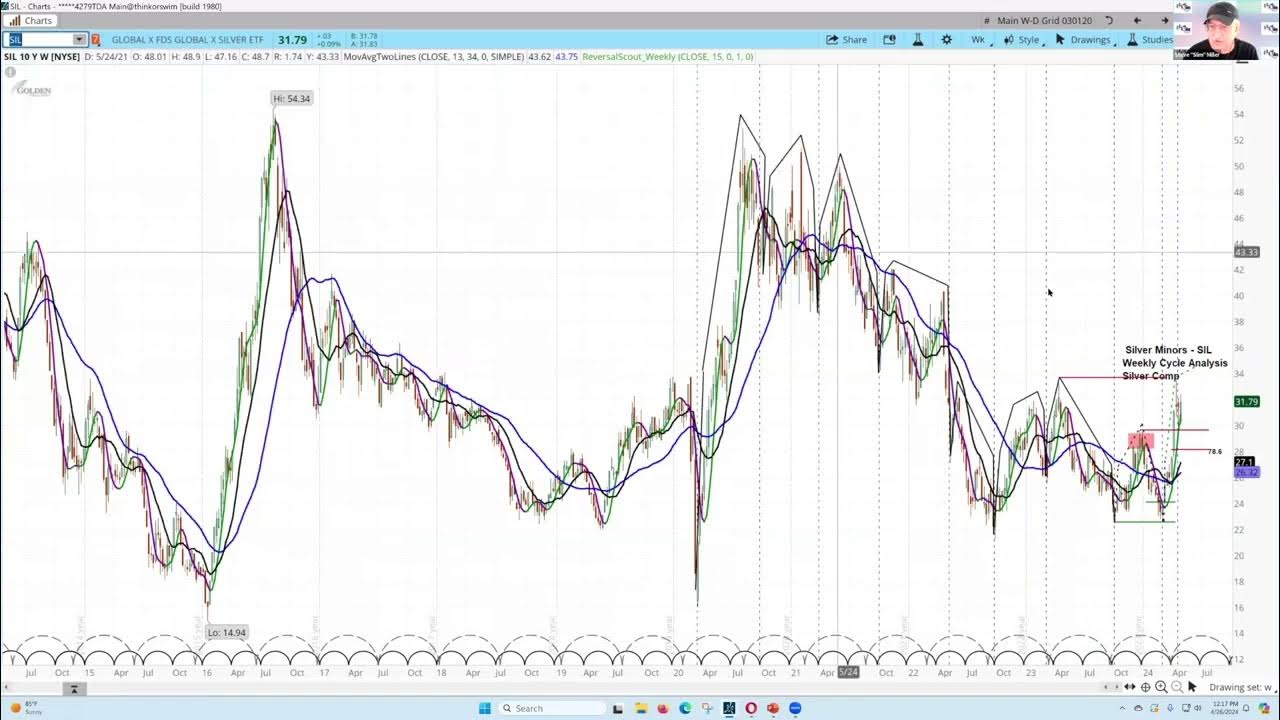Open Opera browser from taskbar

751,708
